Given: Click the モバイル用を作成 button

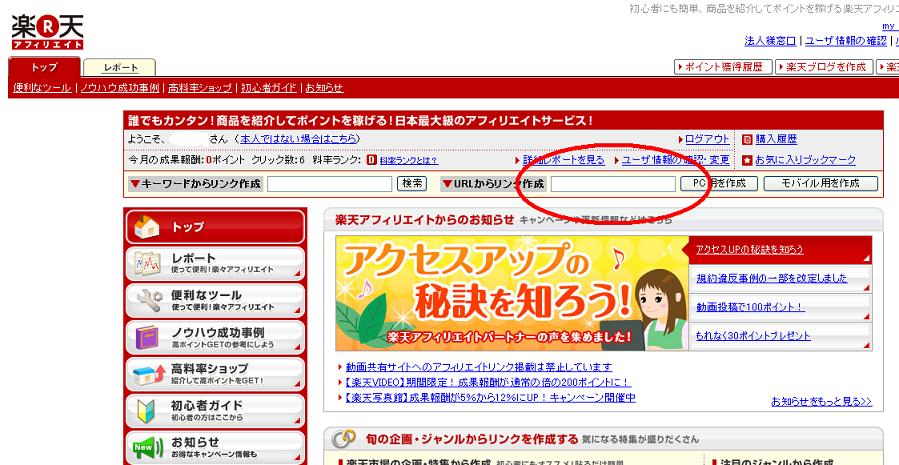Looking at the screenshot, I should click(x=821, y=183).
